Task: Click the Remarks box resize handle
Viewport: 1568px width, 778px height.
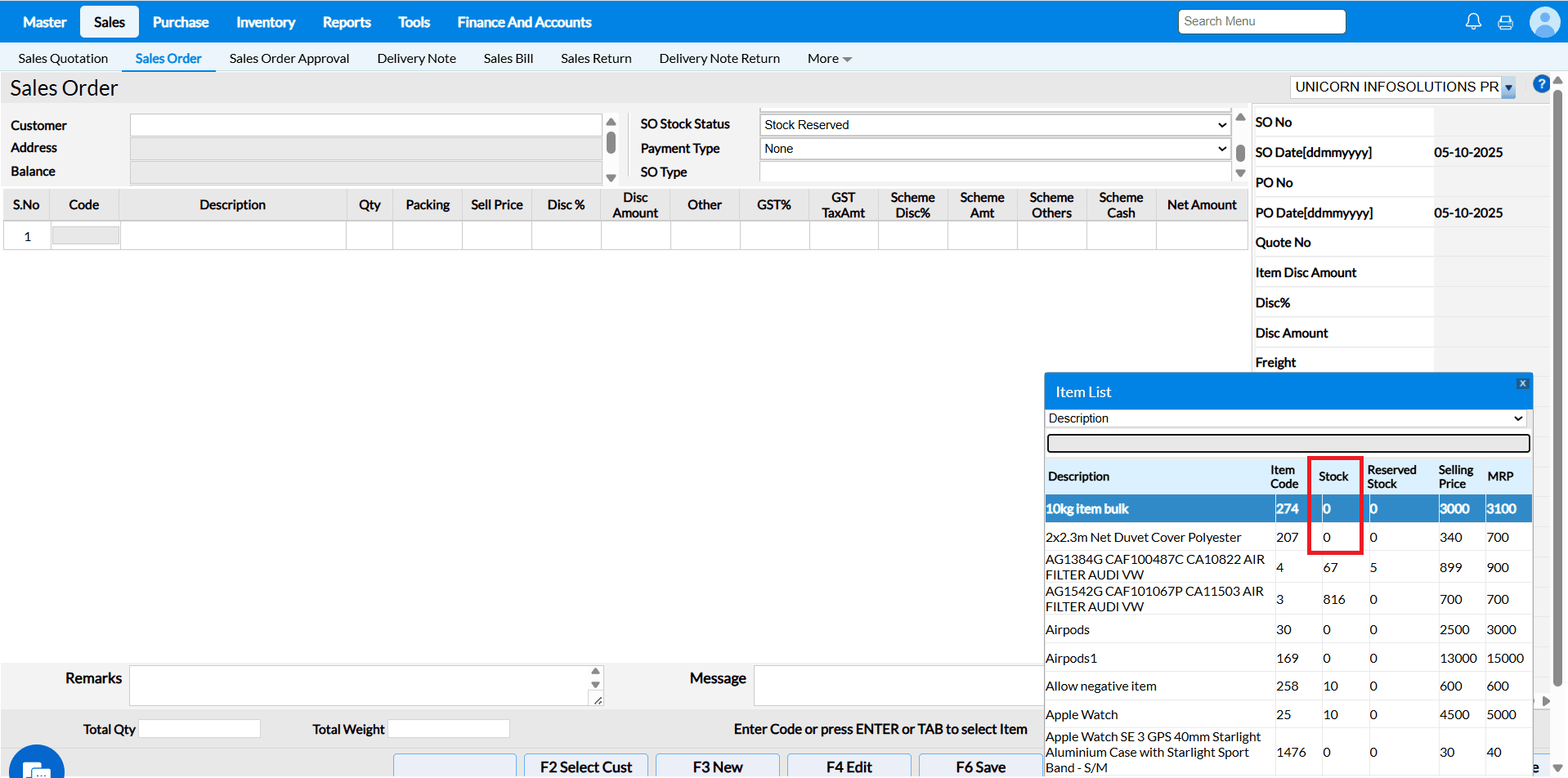Action: [x=598, y=700]
